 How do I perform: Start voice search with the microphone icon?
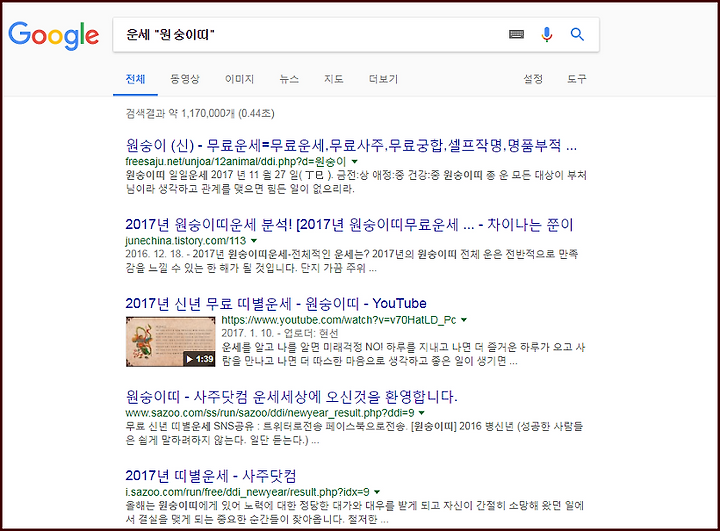click(x=546, y=34)
